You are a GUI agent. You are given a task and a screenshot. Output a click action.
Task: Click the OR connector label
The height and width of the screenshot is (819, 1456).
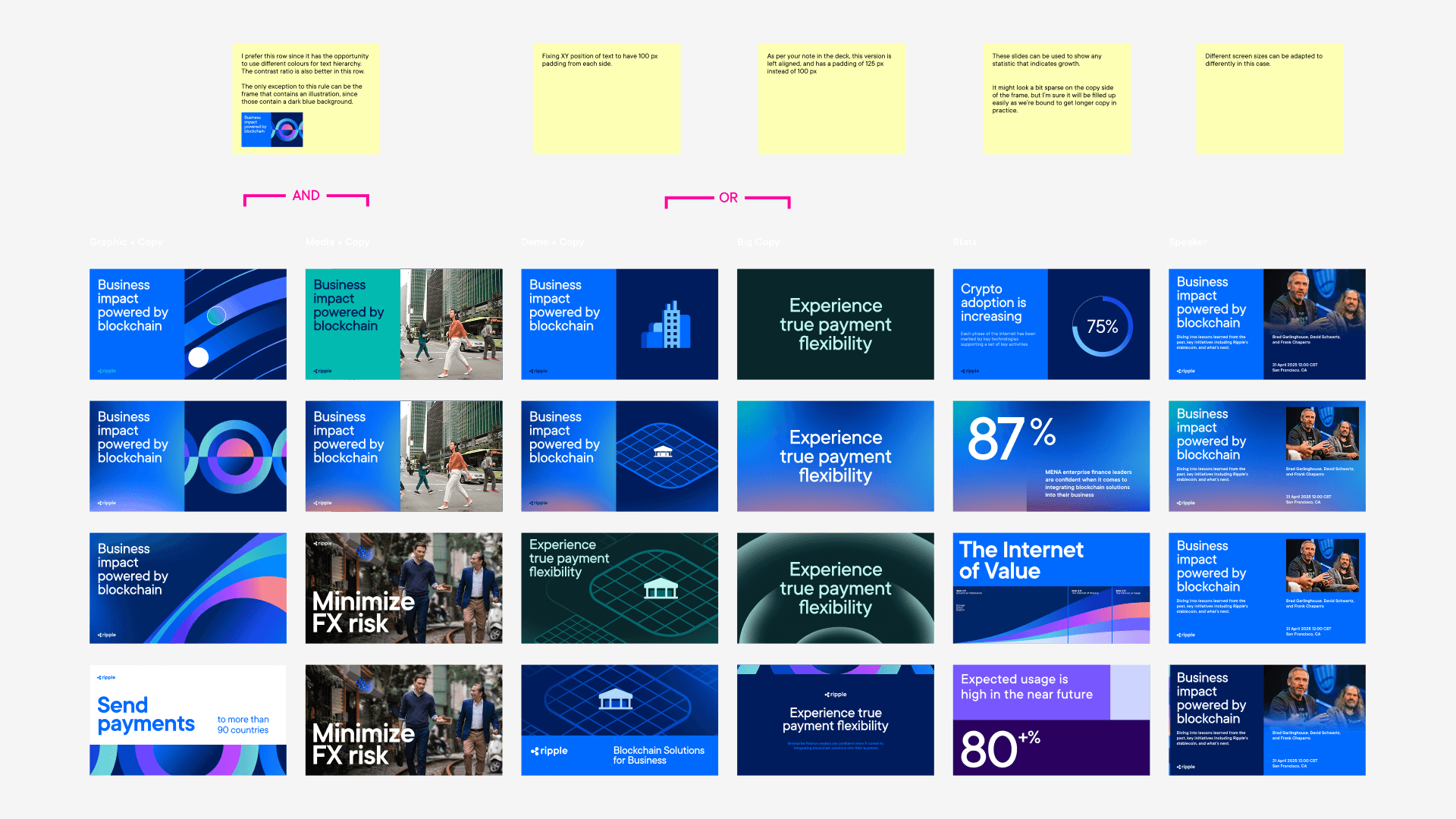[x=727, y=197]
